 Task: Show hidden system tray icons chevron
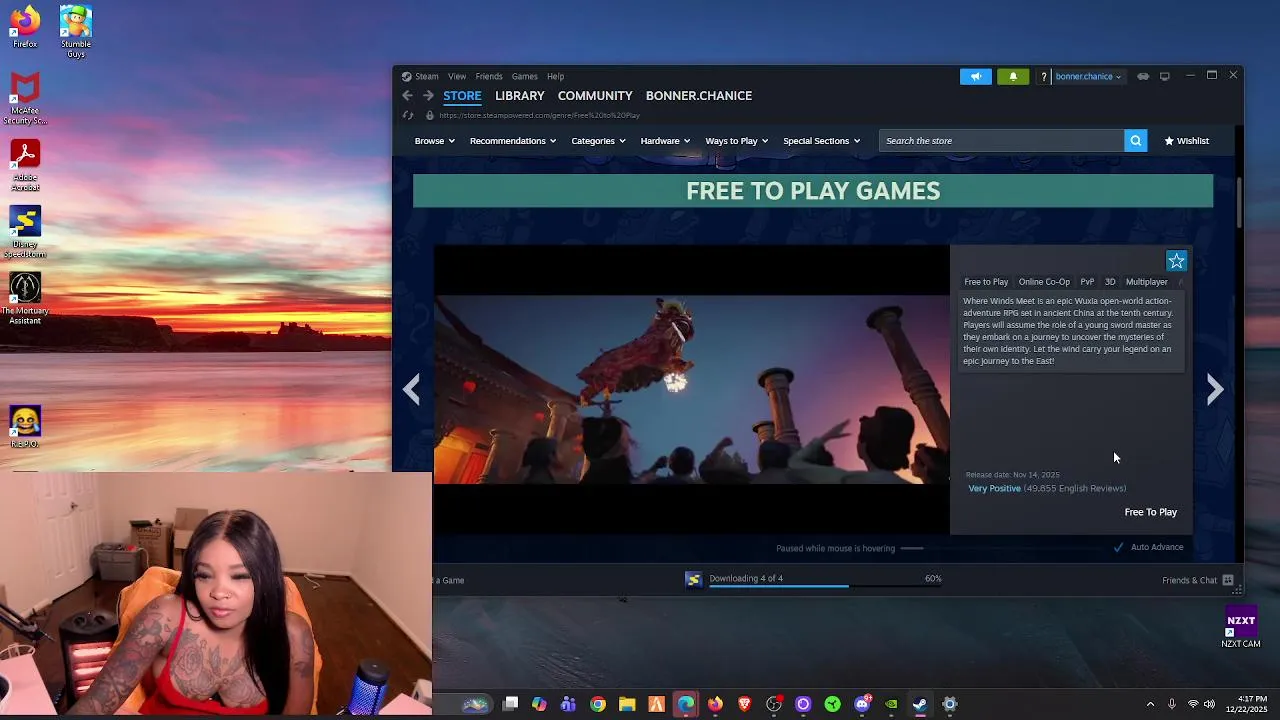pos(1150,704)
